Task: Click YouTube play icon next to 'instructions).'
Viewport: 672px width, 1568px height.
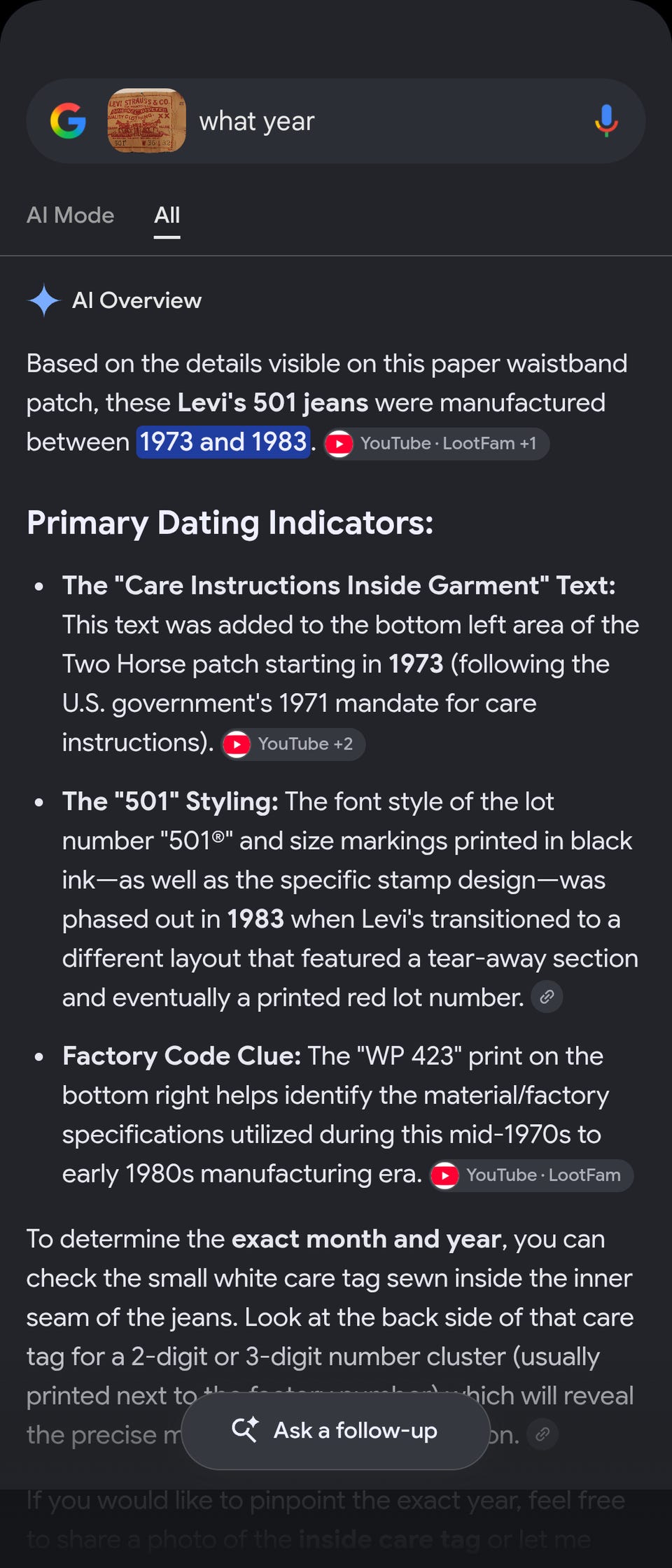Action: tap(237, 744)
